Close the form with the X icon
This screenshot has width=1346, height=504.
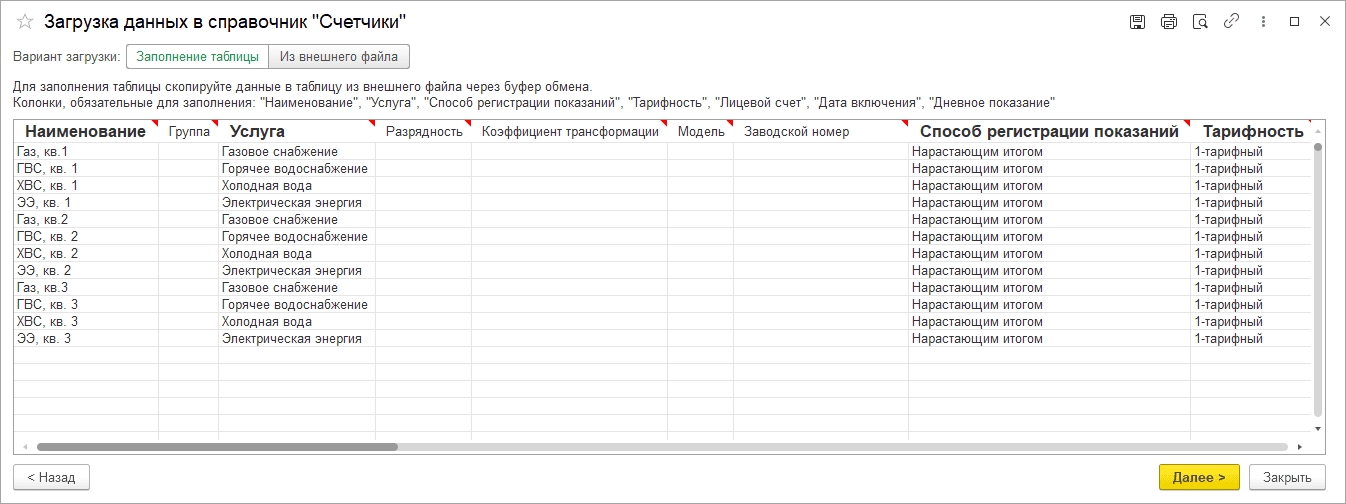(1324, 22)
